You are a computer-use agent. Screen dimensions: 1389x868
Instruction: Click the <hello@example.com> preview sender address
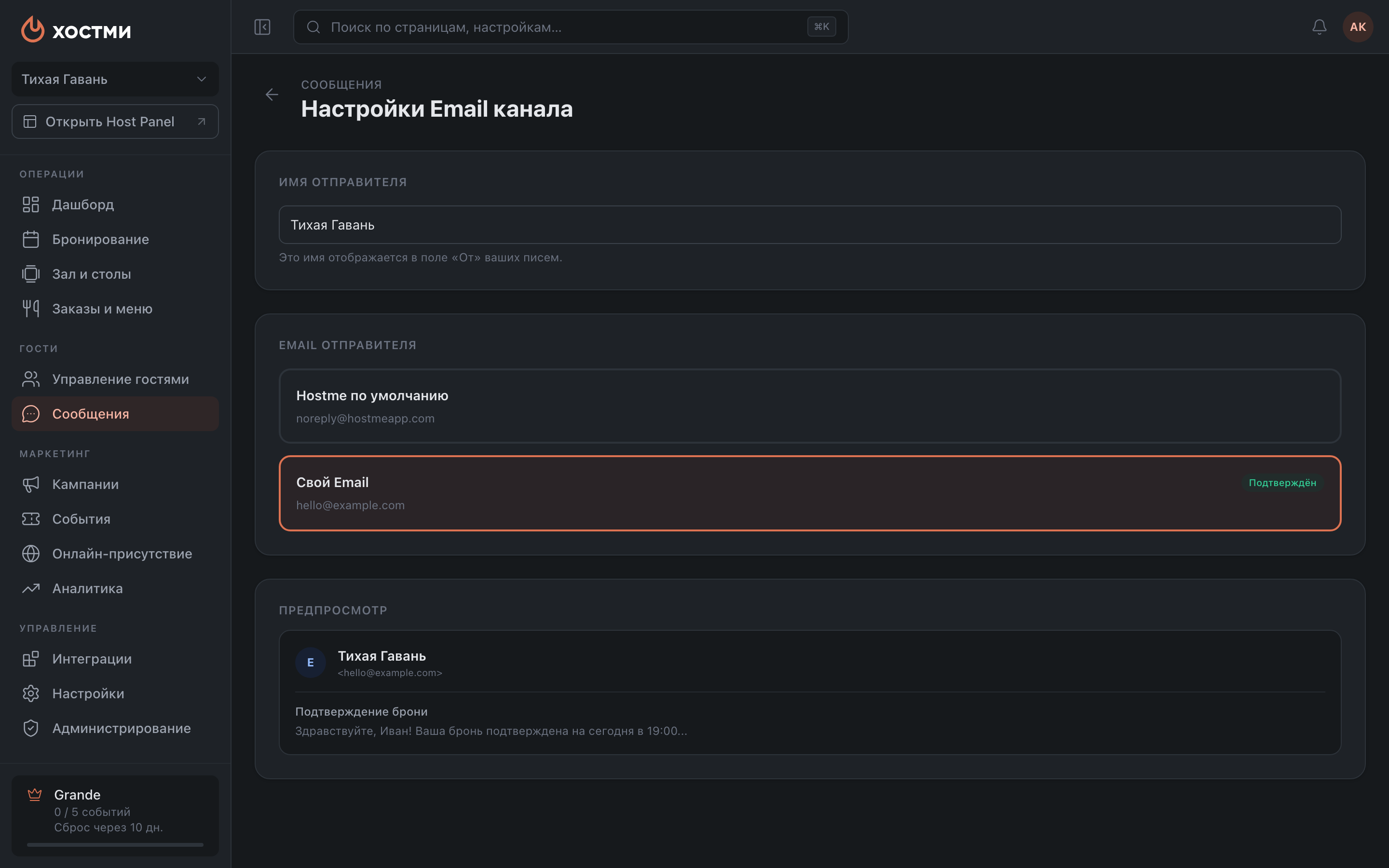point(390,673)
